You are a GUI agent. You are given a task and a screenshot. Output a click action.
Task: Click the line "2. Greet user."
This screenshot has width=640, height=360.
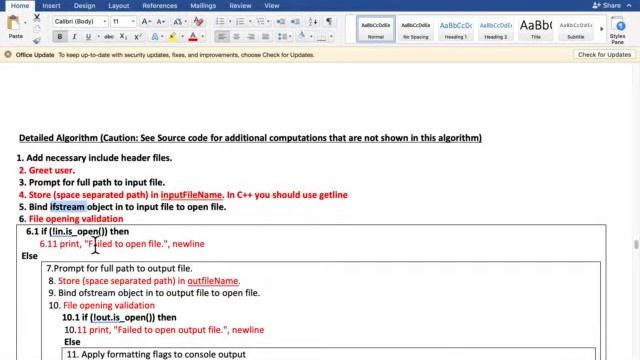47,170
